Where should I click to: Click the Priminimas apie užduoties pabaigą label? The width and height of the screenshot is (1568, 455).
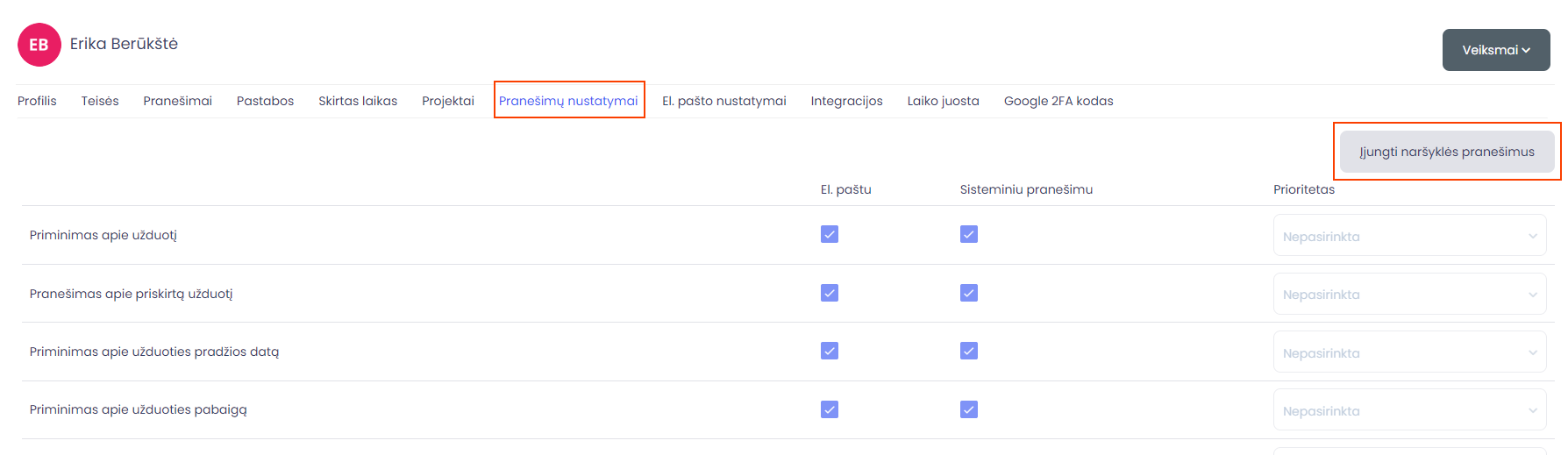(x=139, y=409)
